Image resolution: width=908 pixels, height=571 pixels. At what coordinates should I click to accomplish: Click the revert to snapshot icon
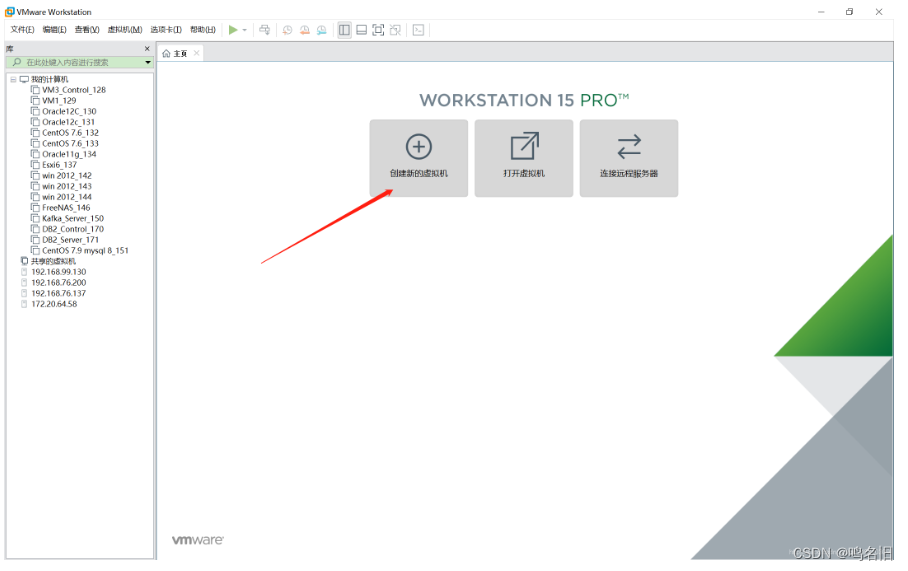(305, 30)
